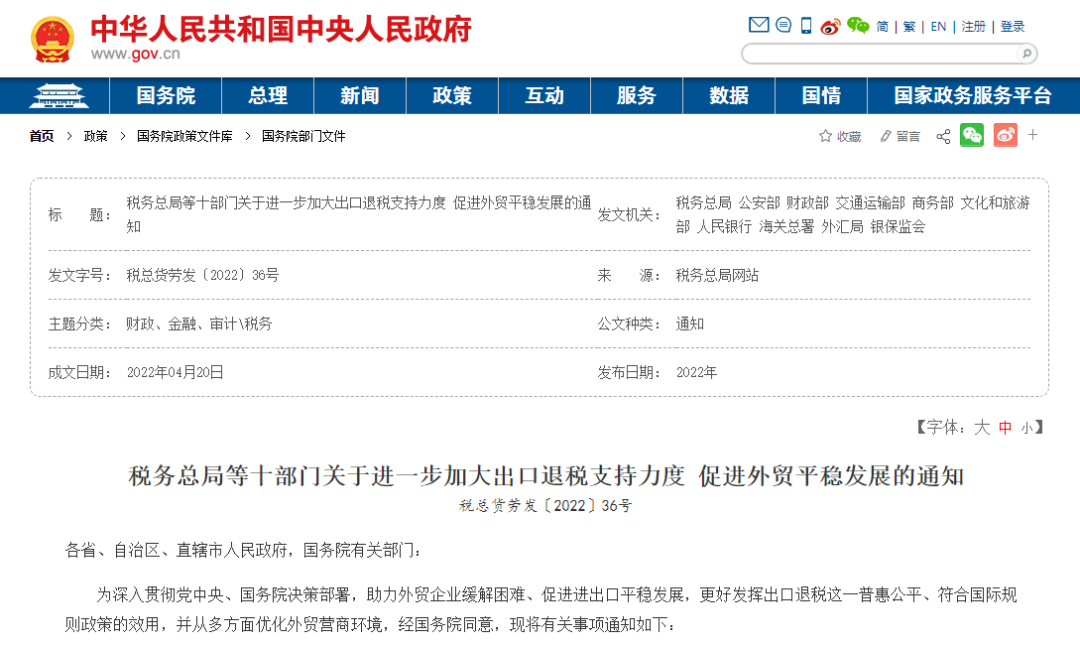The height and width of the screenshot is (646, 1080).
Task: Select document number 税总货劳发〔2022〕36号 in the info table
Action: click(x=202, y=275)
